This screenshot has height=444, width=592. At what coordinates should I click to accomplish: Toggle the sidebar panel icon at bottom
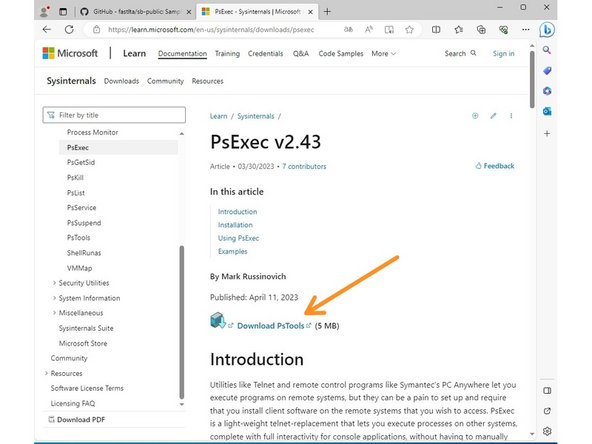coord(547,390)
